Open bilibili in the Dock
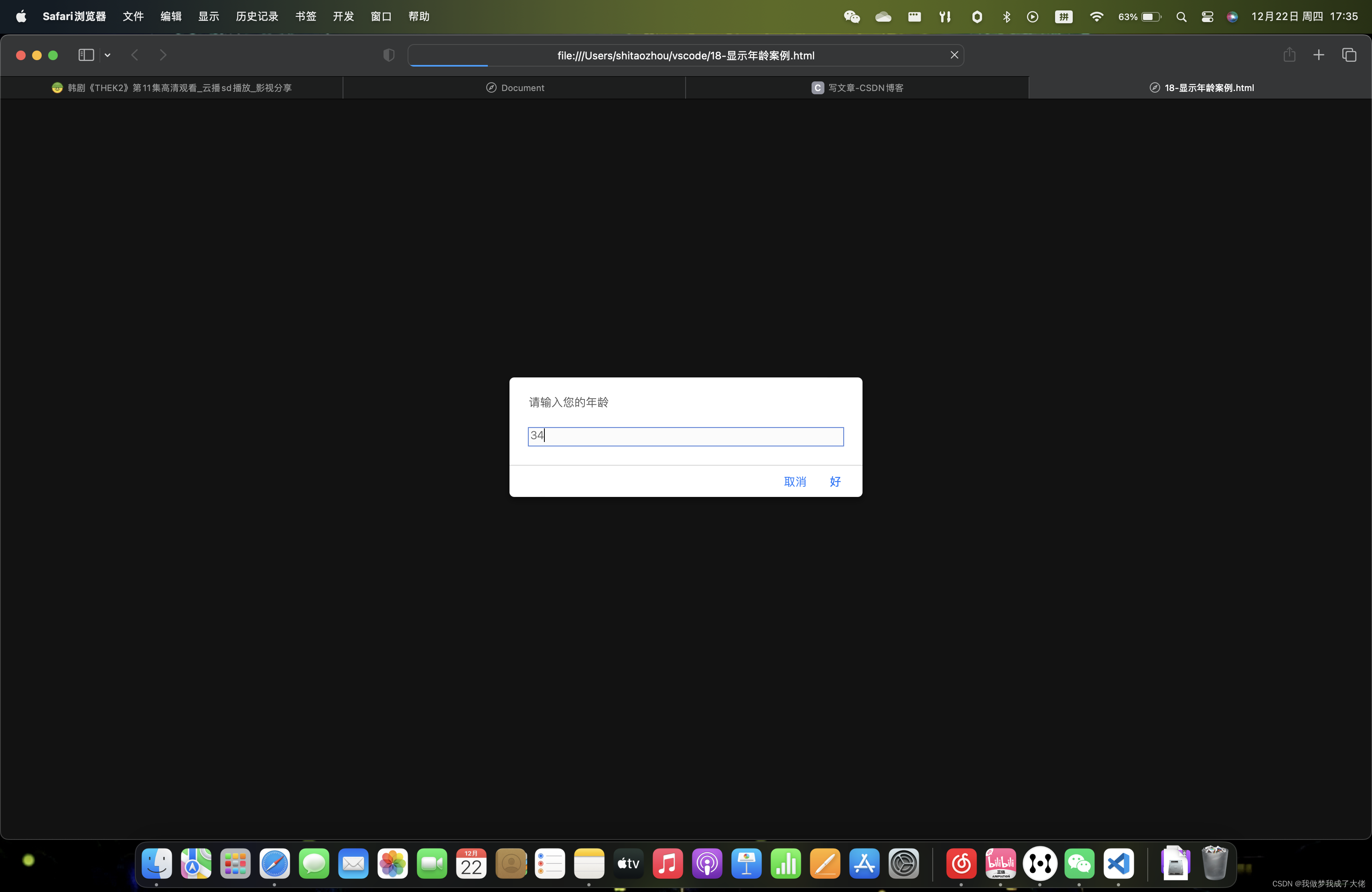Screen dimensions: 1372x892 point(1001,863)
